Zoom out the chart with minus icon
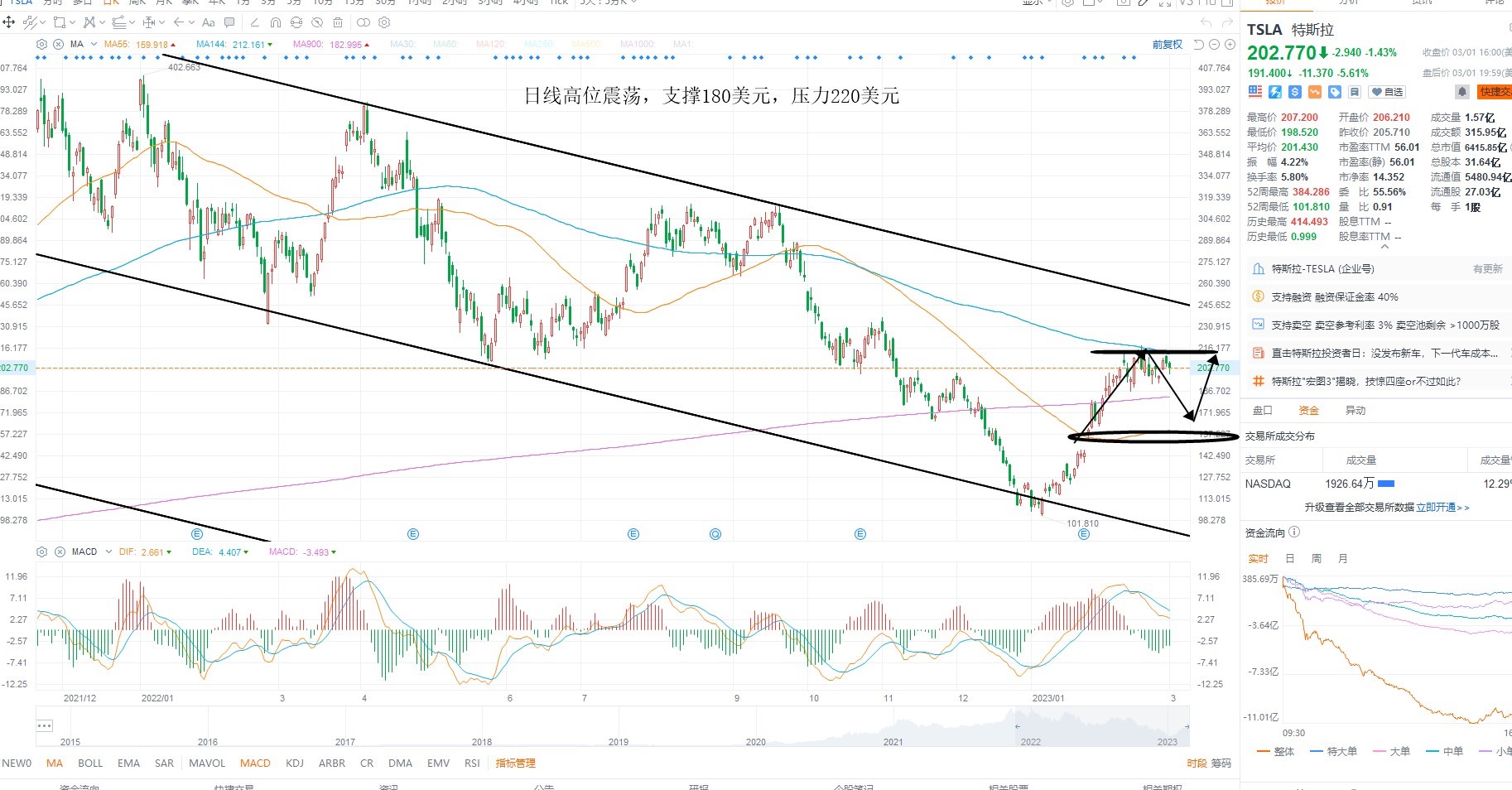Screen dimensions: 1512x790 [x=1214, y=44]
